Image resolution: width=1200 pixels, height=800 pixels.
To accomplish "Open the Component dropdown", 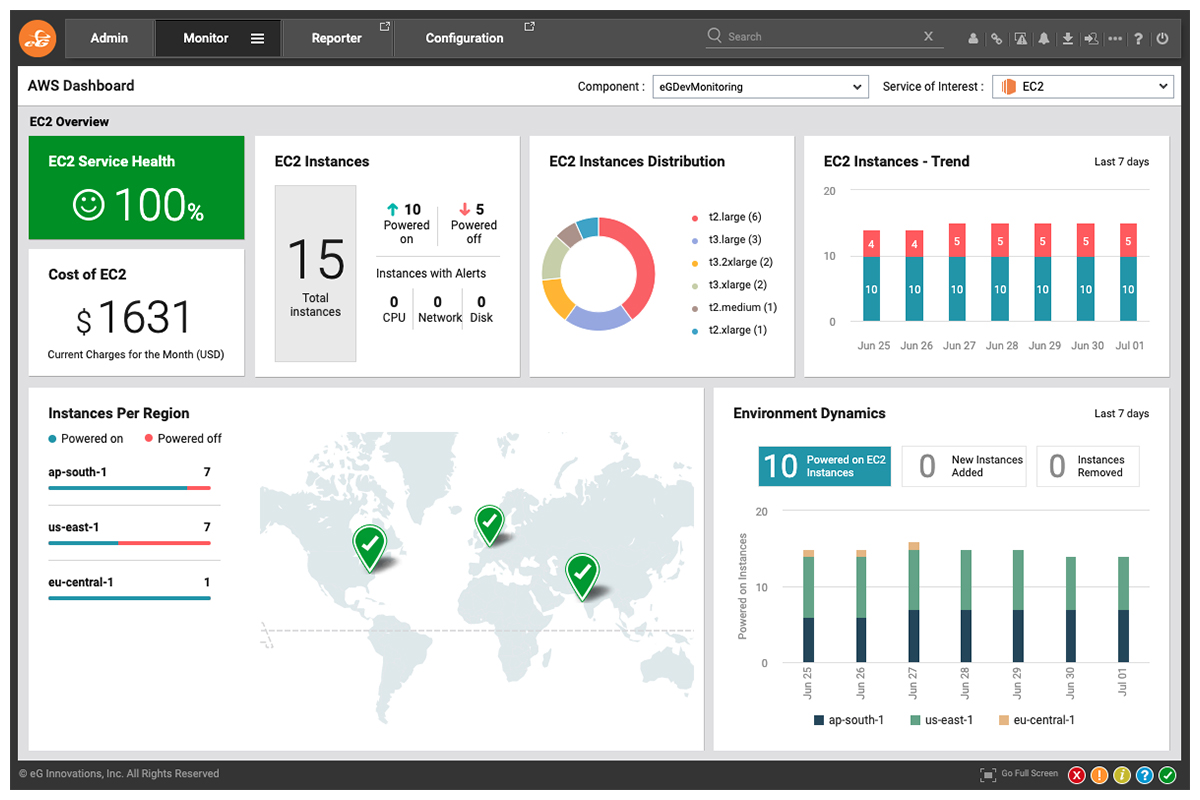I will click(x=760, y=87).
